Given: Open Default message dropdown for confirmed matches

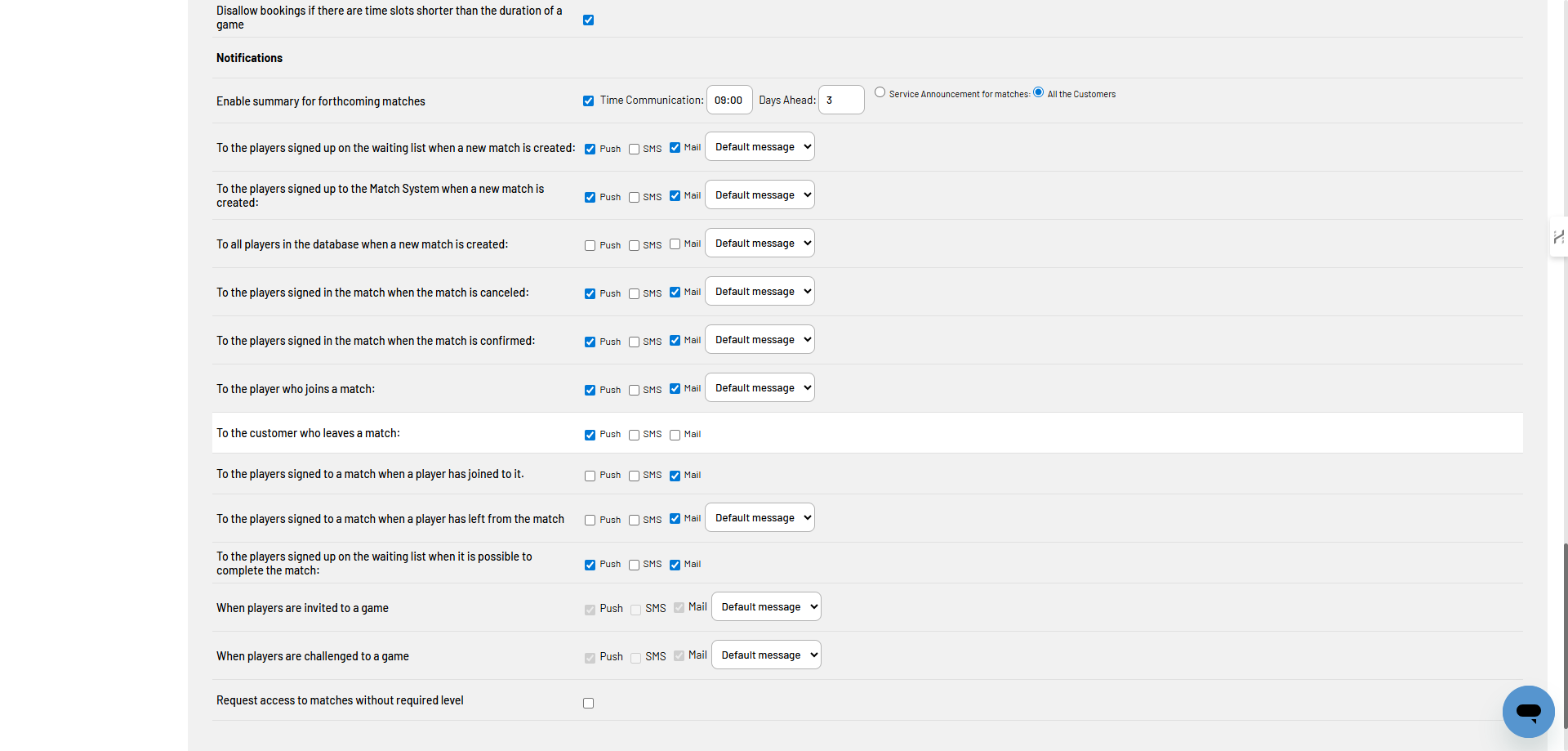Looking at the screenshot, I should click(759, 339).
